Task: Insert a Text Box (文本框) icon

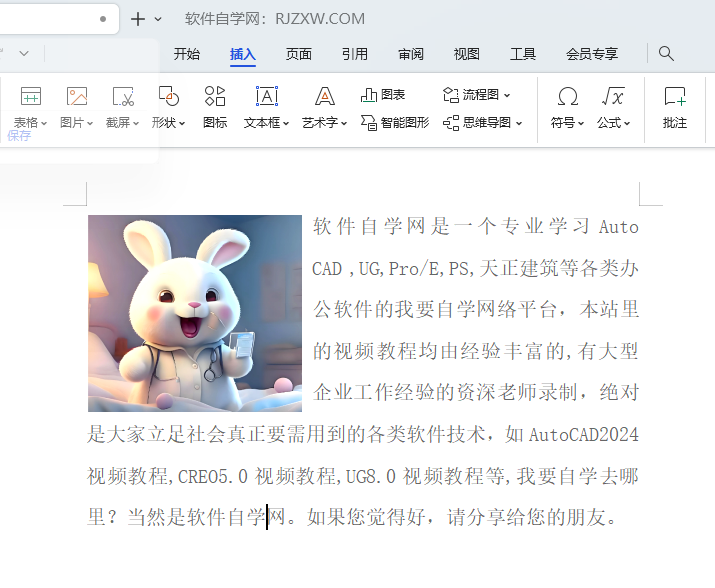Action: pyautogui.click(x=267, y=96)
